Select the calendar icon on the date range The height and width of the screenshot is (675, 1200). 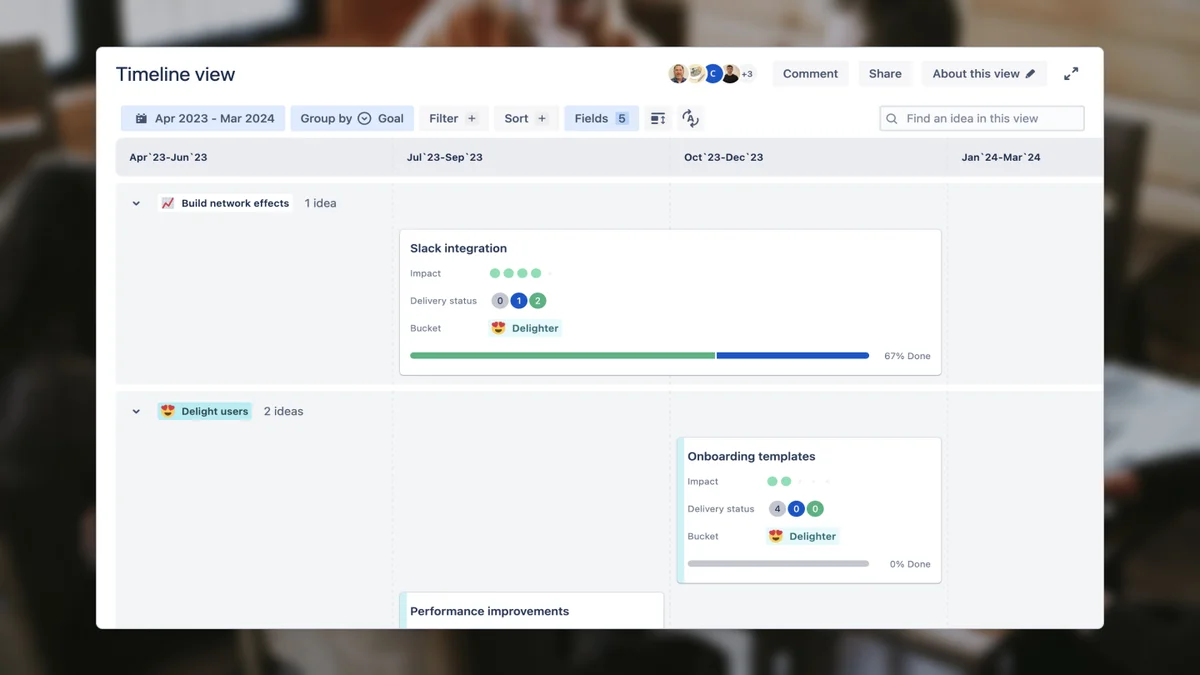point(141,118)
